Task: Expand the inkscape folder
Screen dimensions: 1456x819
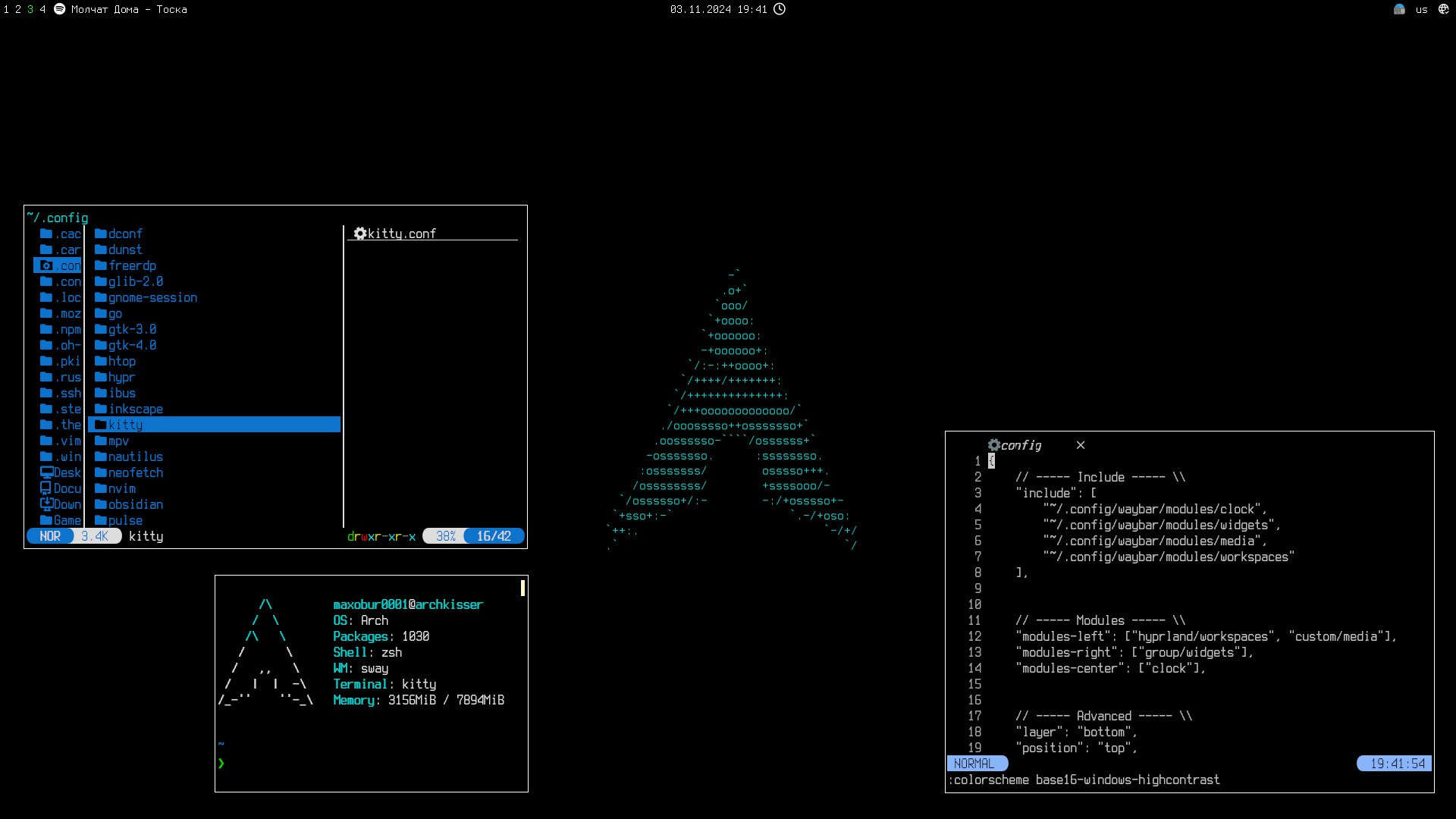Action: (x=137, y=409)
